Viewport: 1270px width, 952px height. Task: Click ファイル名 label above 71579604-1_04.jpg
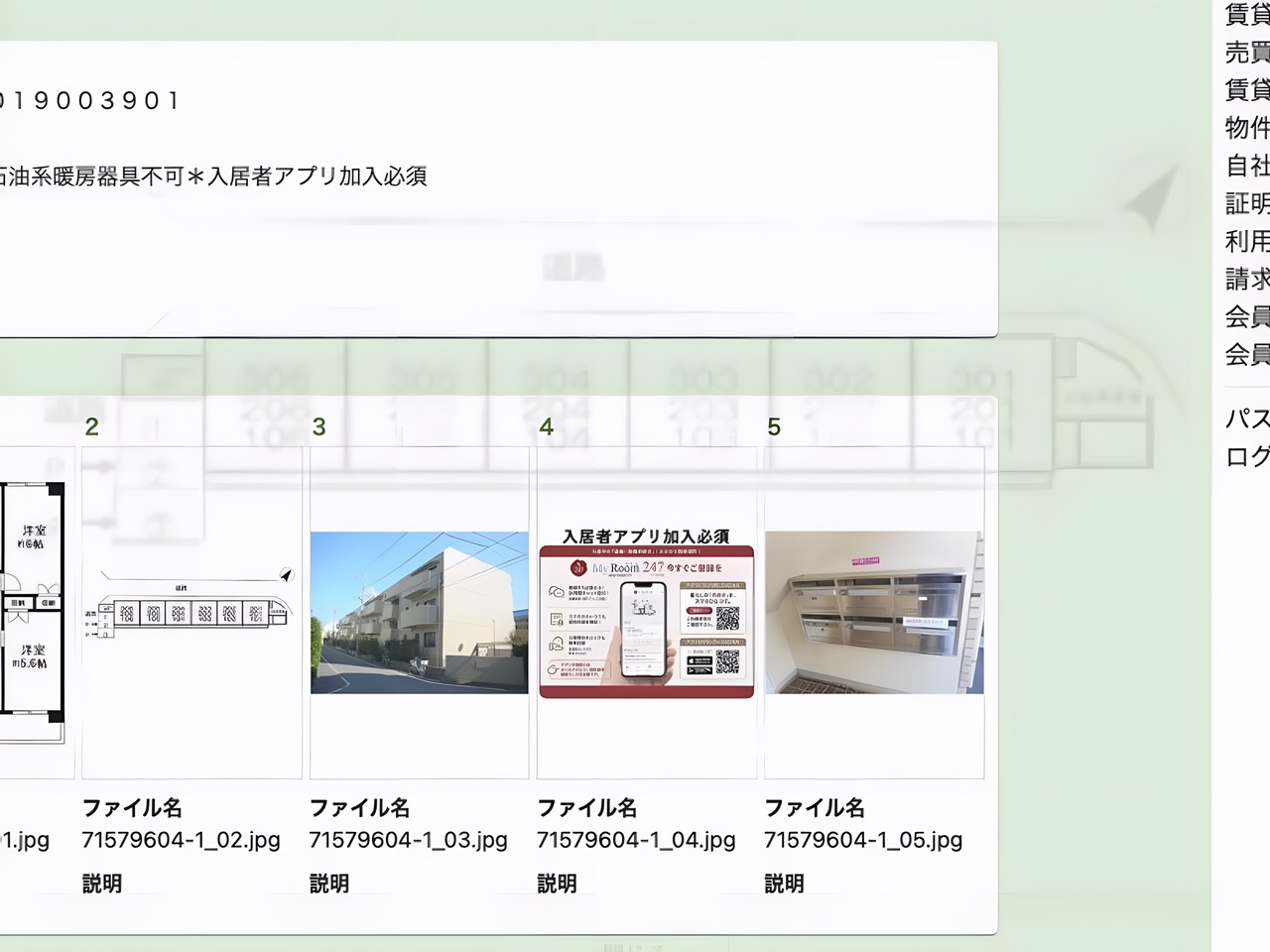pos(587,808)
